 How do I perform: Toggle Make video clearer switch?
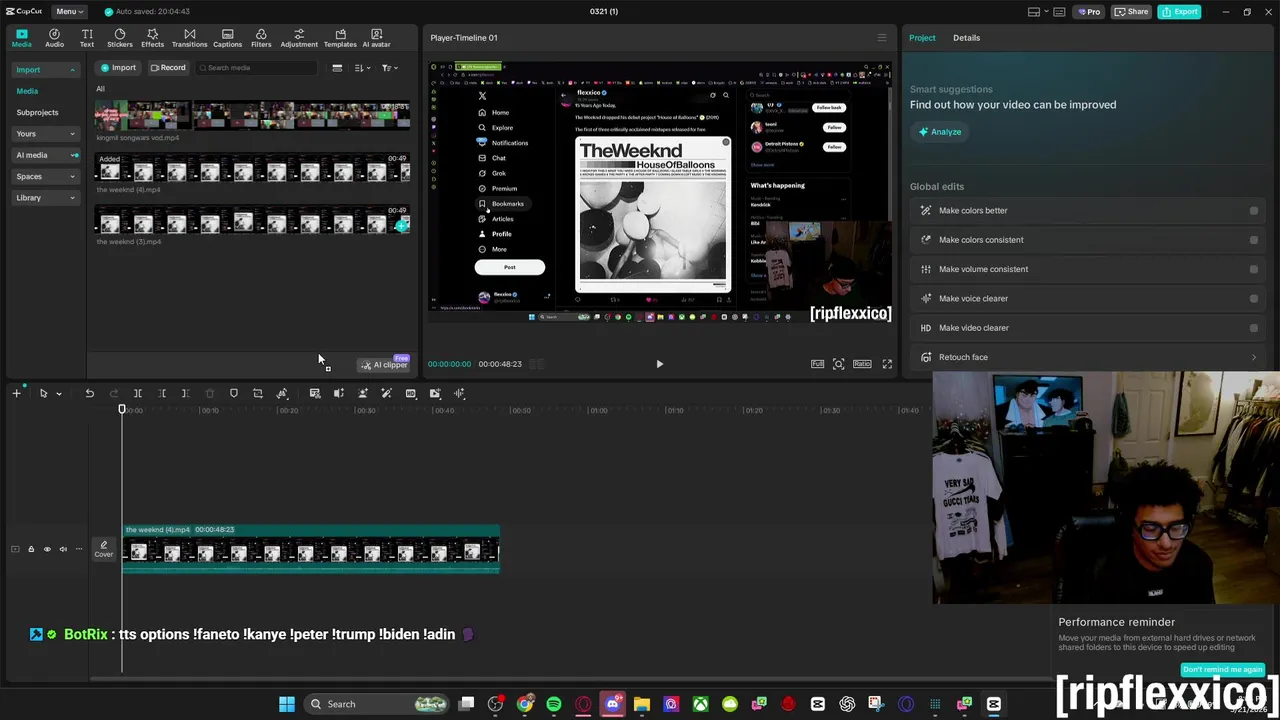click(1254, 328)
